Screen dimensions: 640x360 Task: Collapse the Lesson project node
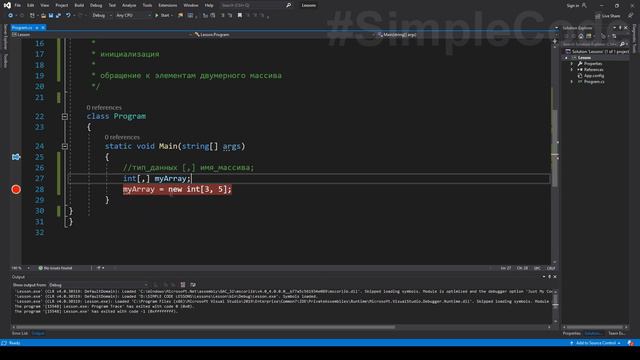(x=566, y=58)
